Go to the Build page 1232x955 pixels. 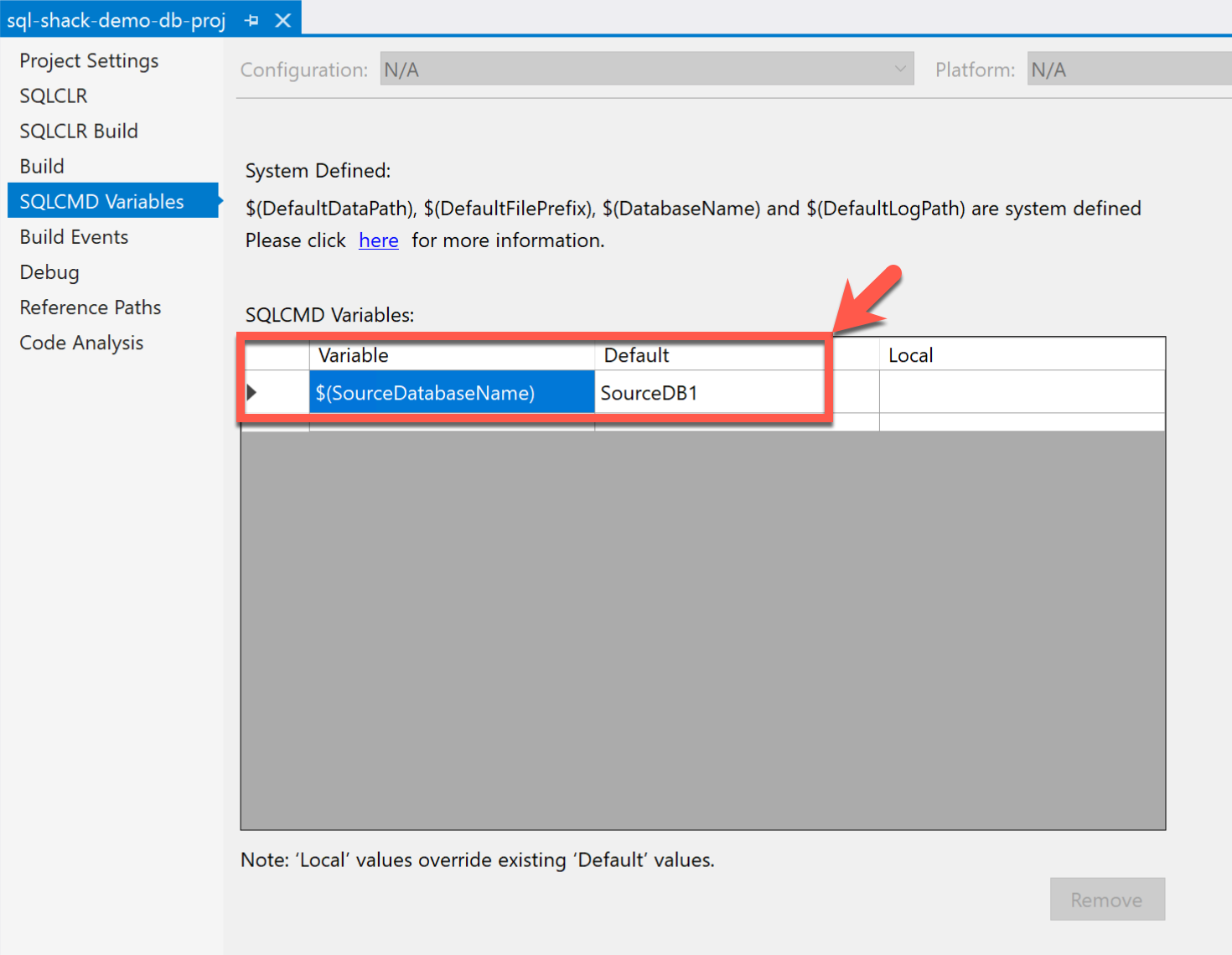[42, 167]
